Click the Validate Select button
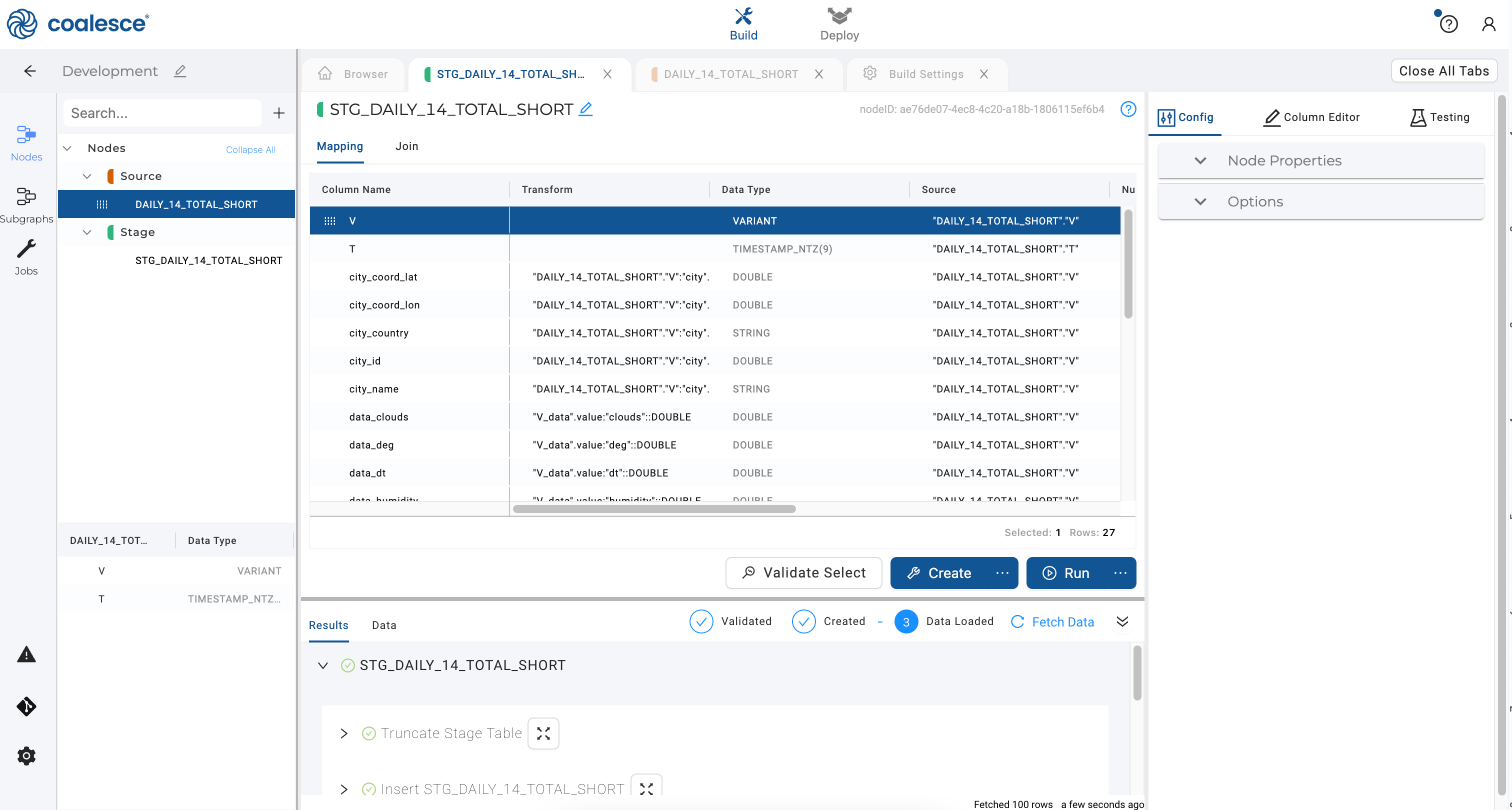Viewport: 1512px width, 810px height. pyautogui.click(x=803, y=573)
